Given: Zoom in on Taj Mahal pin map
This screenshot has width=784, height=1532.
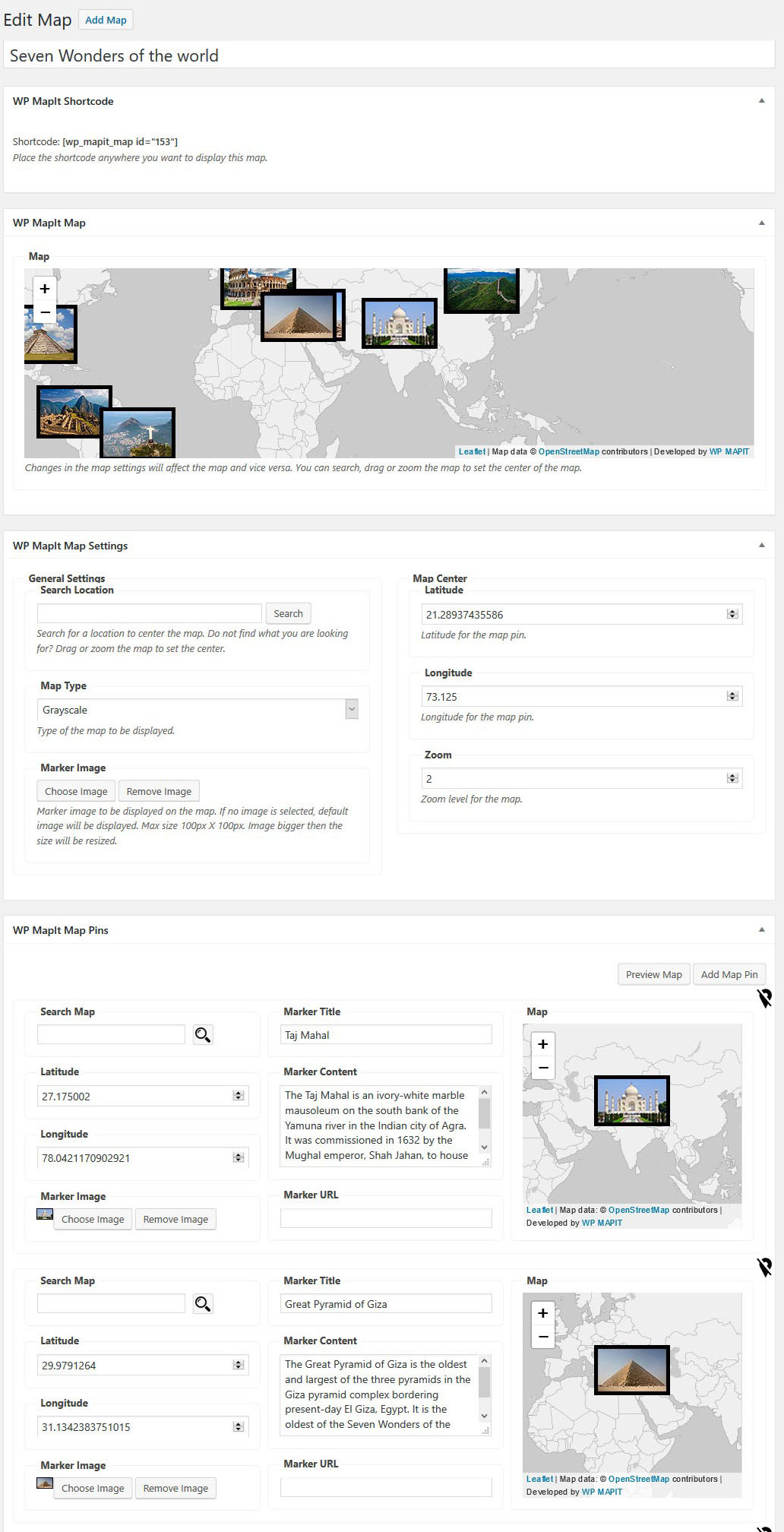Looking at the screenshot, I should [543, 1044].
